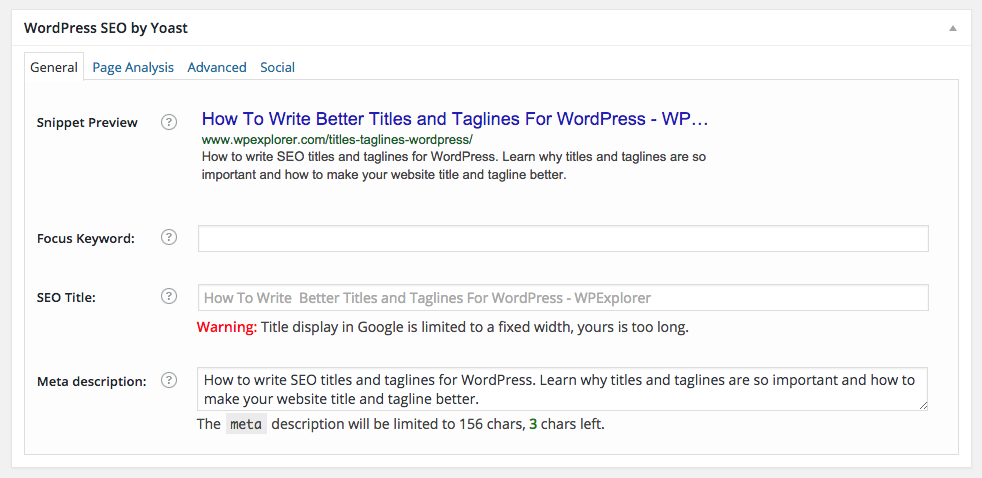Click the red Warning: label

click(x=227, y=327)
